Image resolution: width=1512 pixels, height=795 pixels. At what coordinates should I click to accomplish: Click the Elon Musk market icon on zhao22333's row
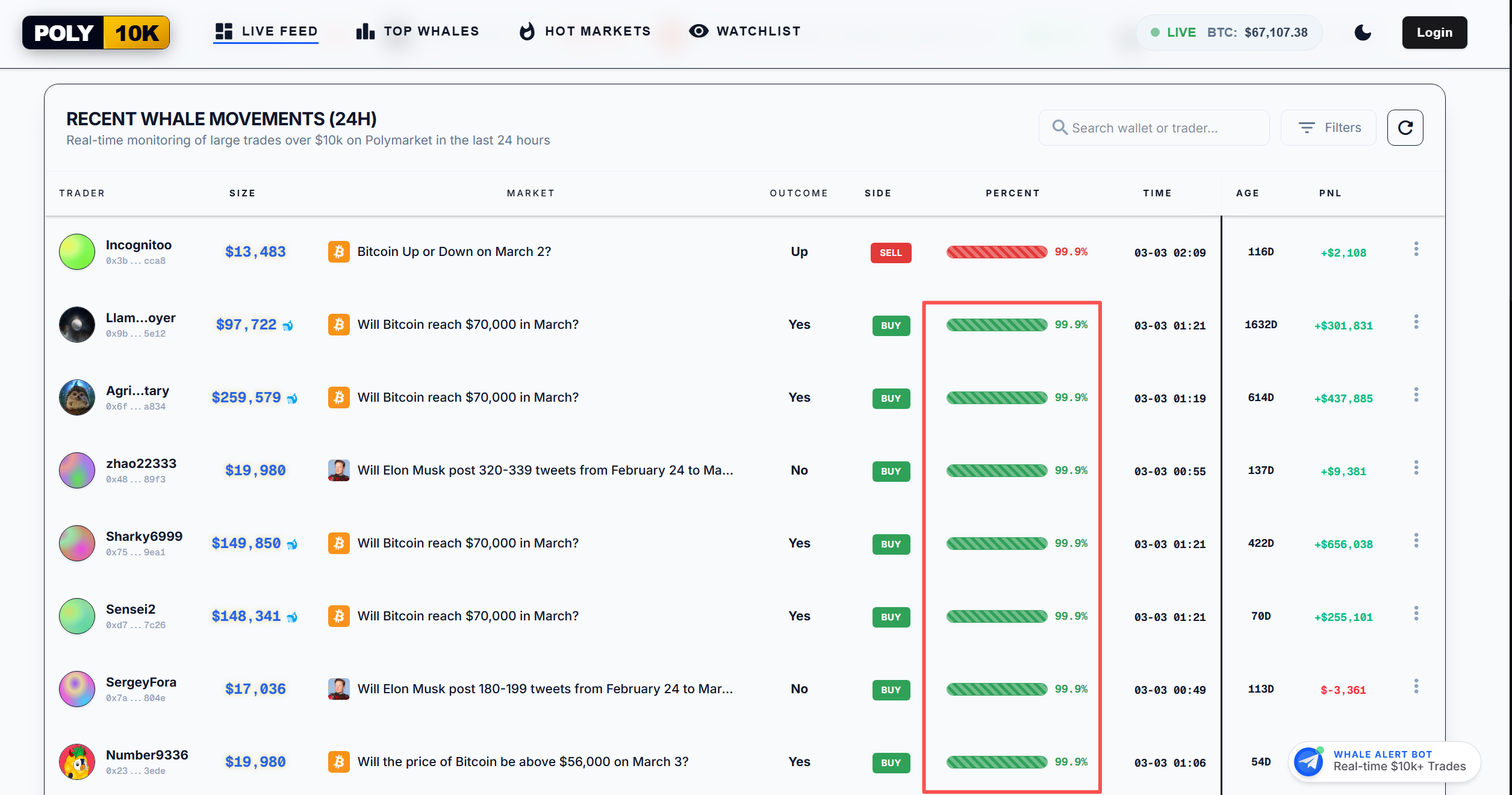coord(340,470)
